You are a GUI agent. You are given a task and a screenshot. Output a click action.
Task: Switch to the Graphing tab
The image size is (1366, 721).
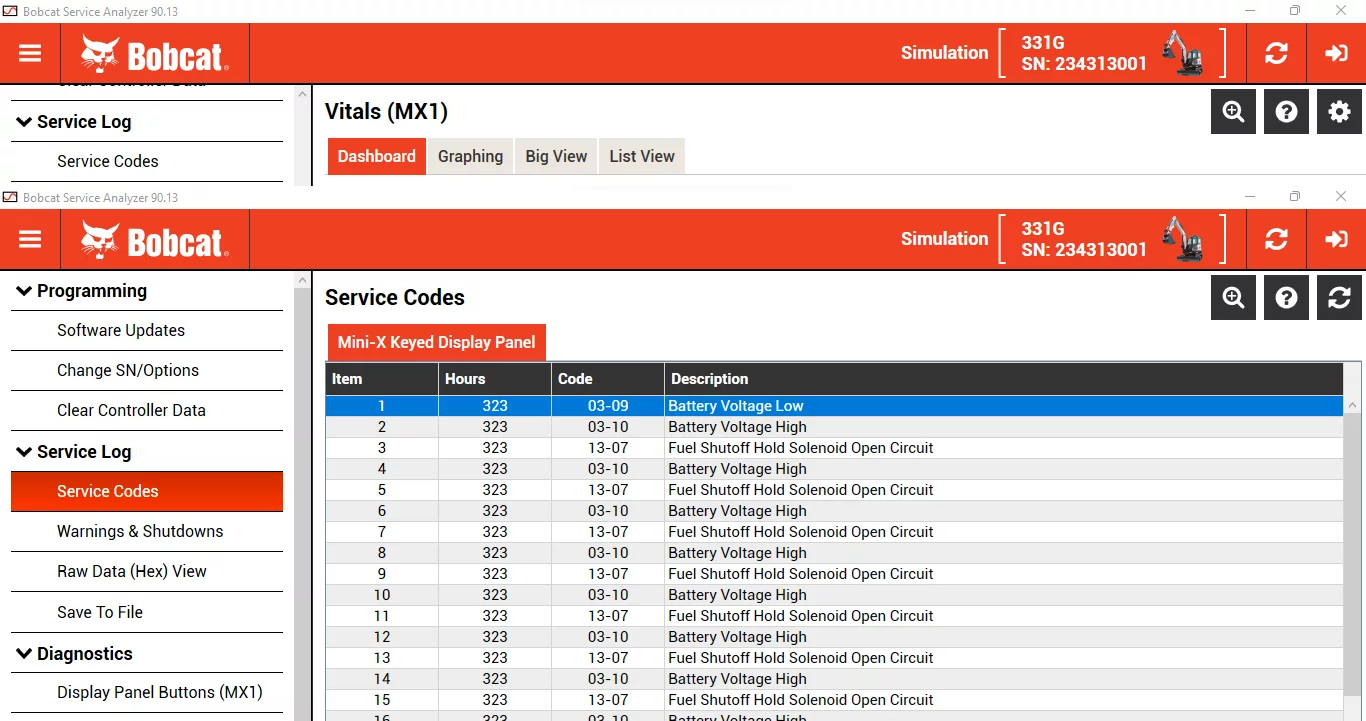(x=469, y=156)
